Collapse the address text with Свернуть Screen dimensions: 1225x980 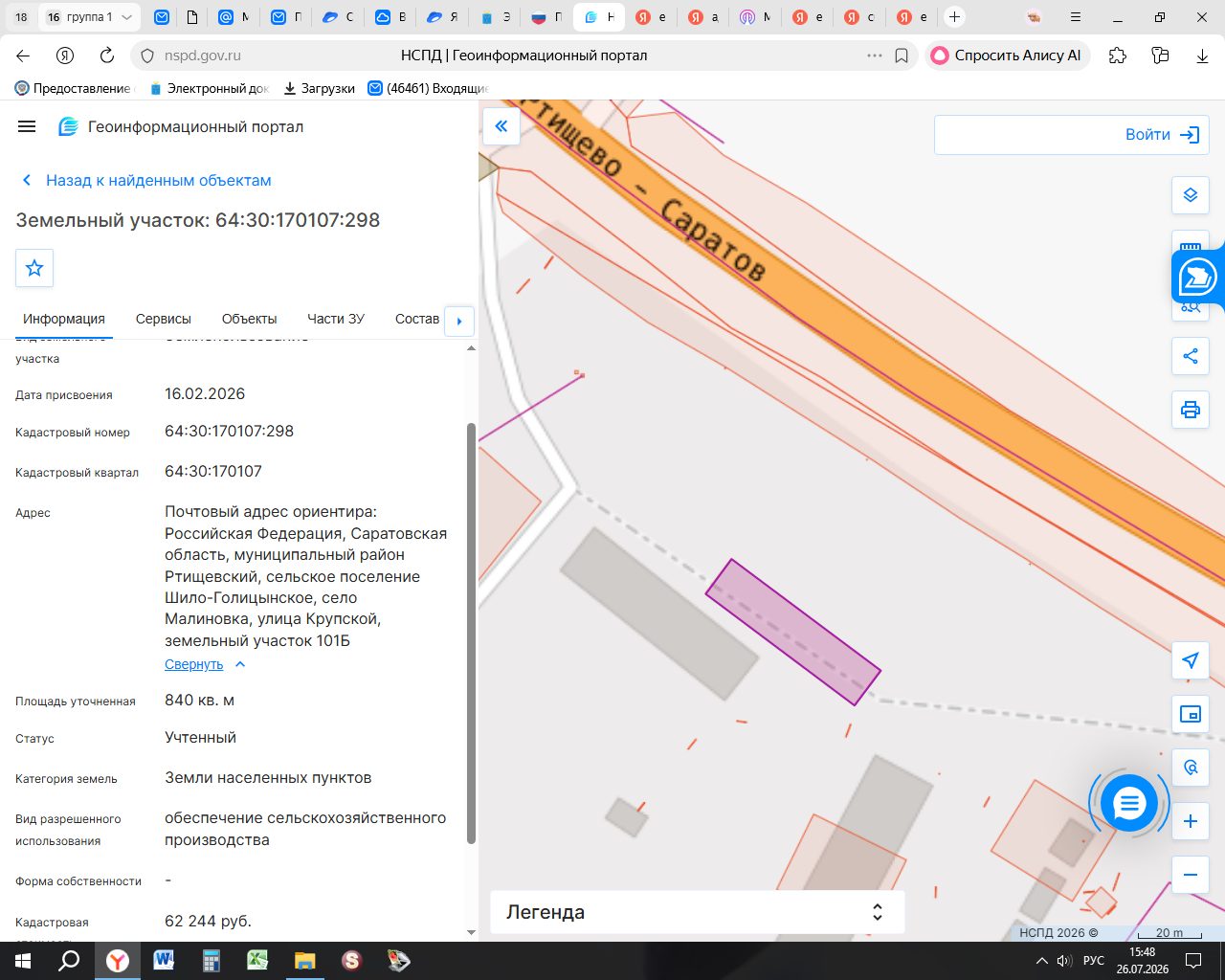[x=205, y=664]
